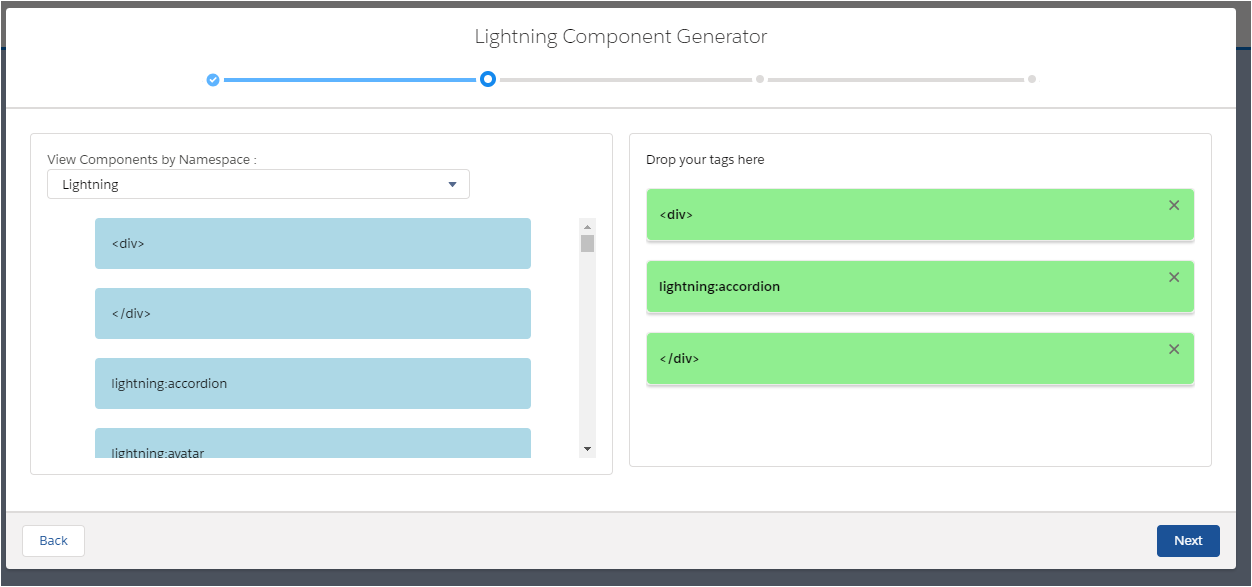Click the fourth step progress dot
Screen dimensions: 1252x587
(x=1032, y=79)
